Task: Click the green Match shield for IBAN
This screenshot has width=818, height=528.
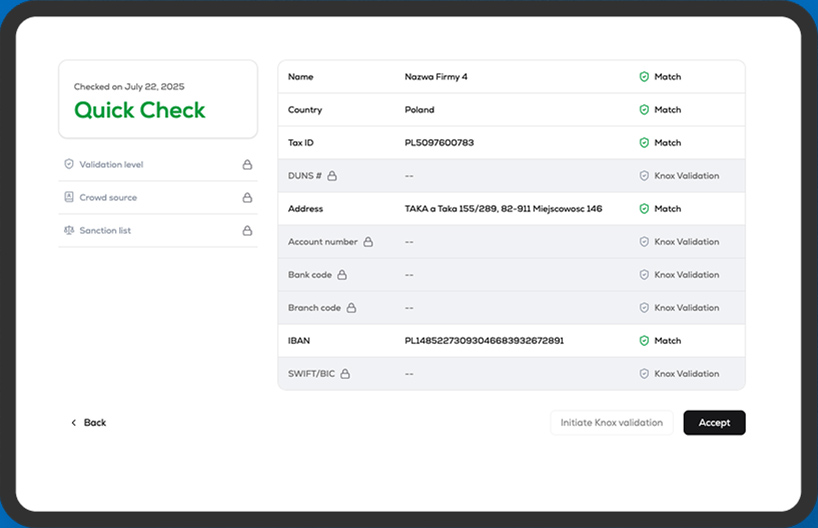Action: click(644, 341)
